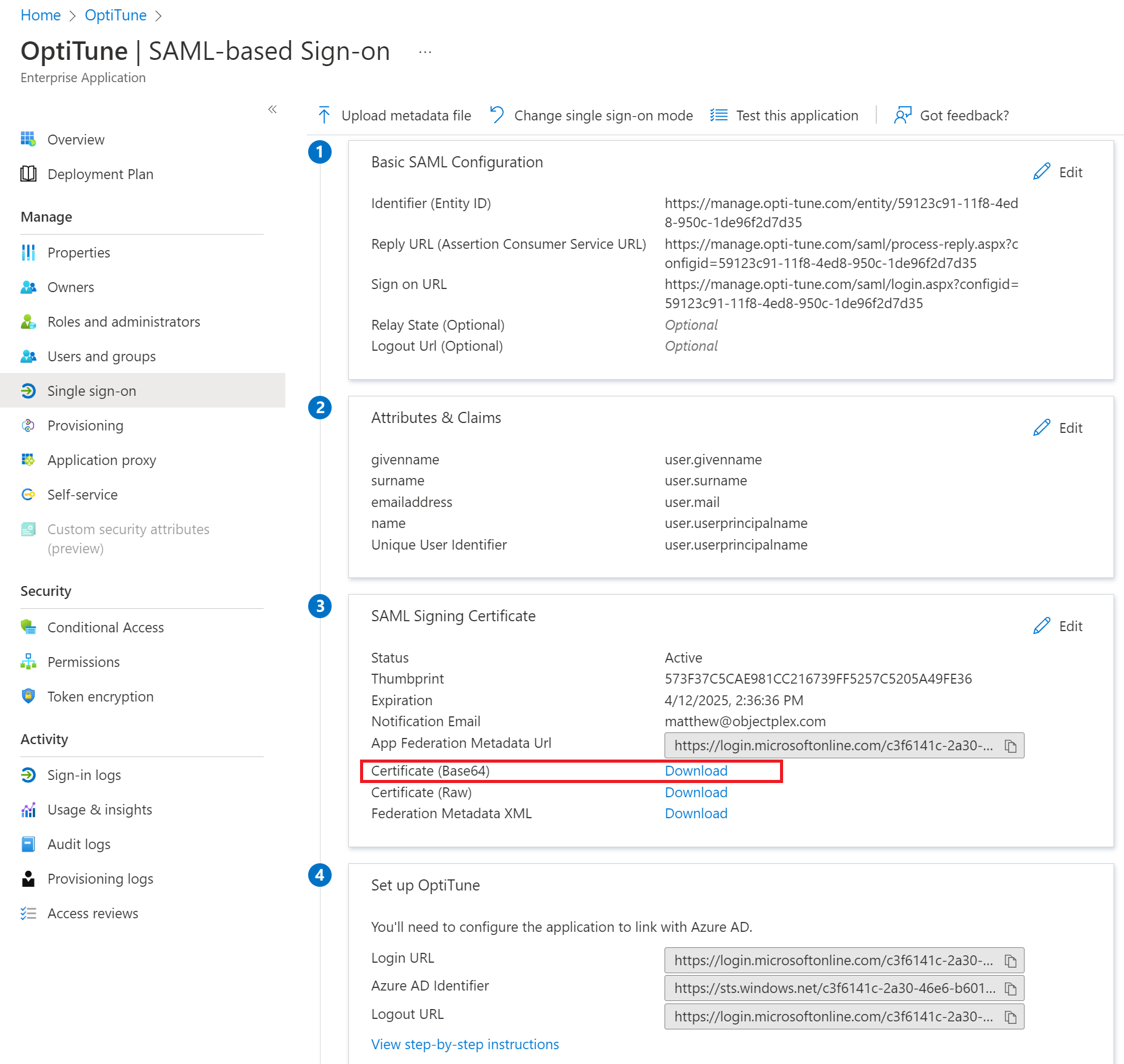The image size is (1124, 1064).
Task: Click the Provisioning logs person icon
Action: coord(28,878)
